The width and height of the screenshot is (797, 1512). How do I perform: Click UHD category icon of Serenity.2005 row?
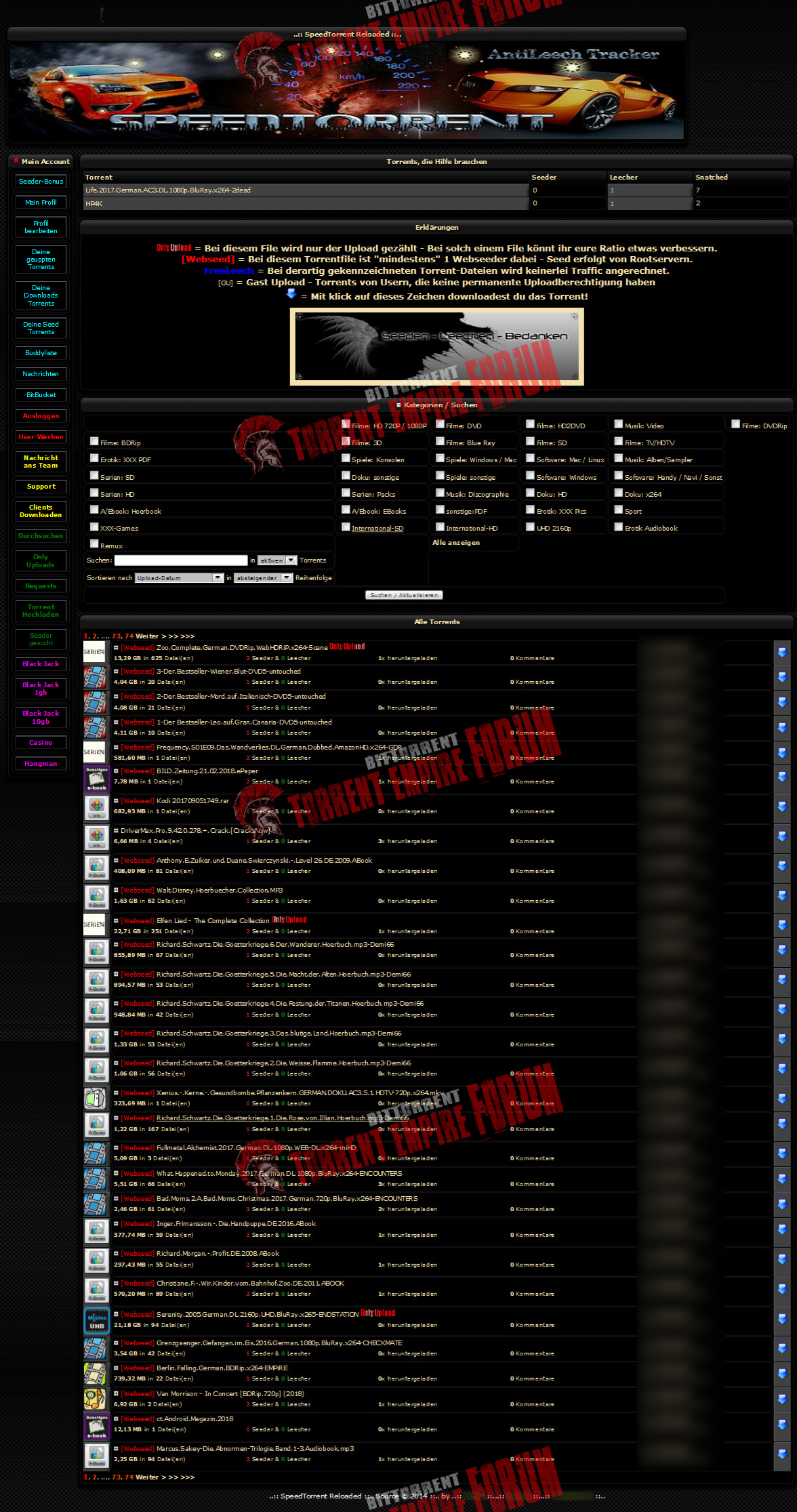pos(96,1321)
